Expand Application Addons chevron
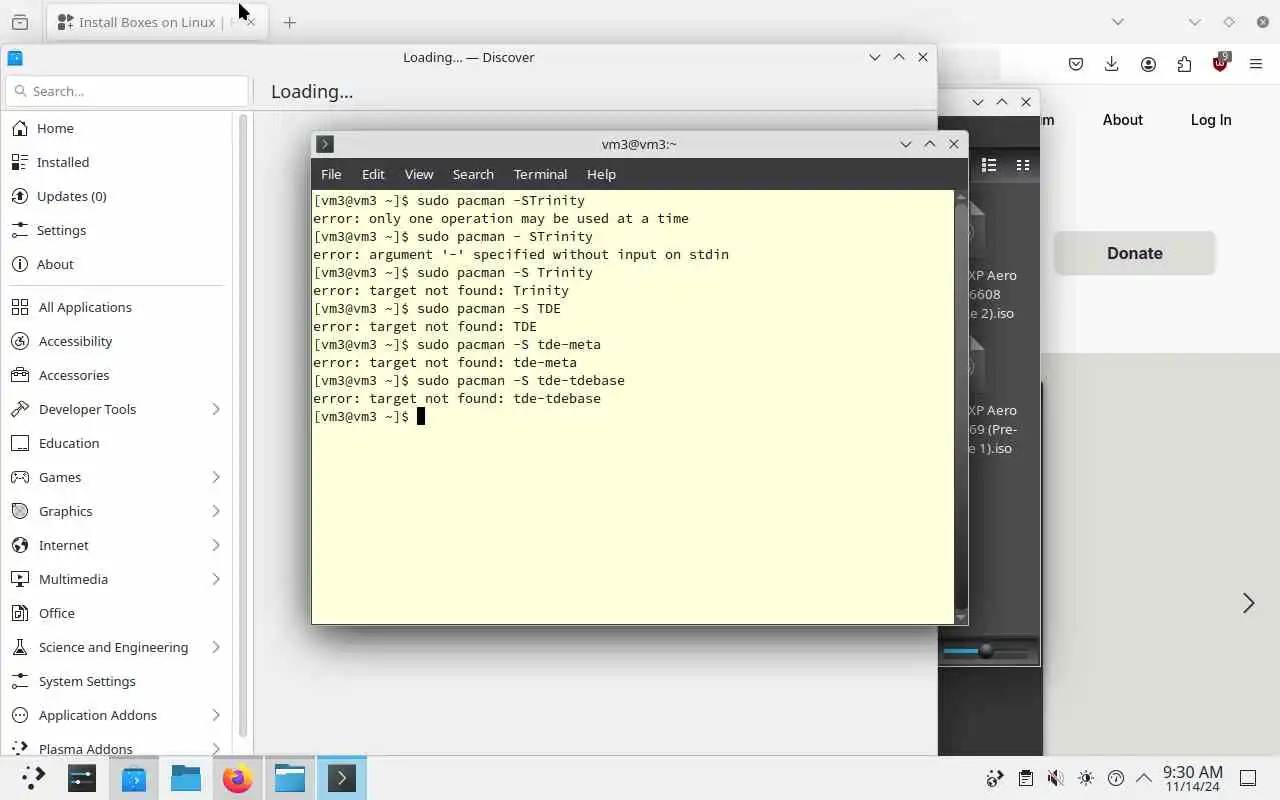 click(x=216, y=715)
